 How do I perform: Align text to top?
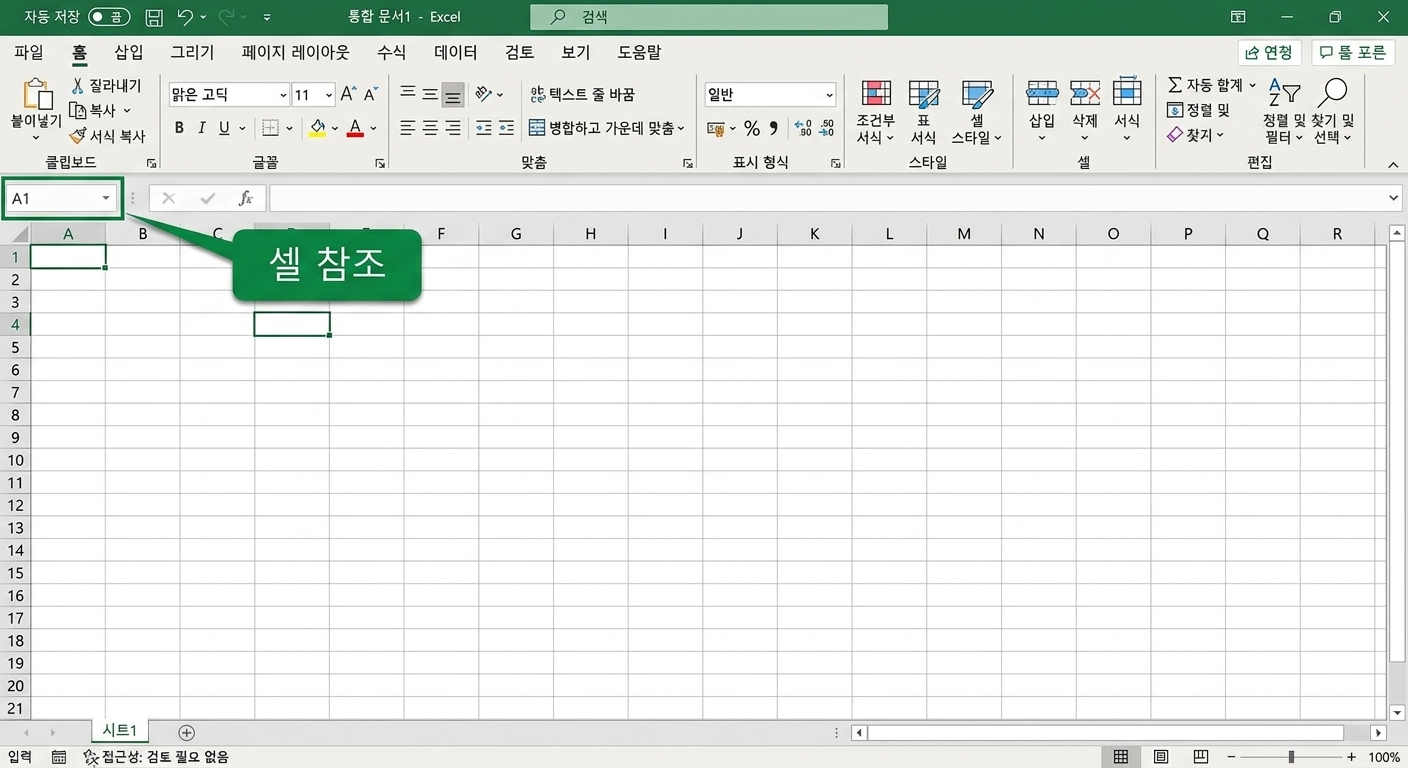pos(408,94)
